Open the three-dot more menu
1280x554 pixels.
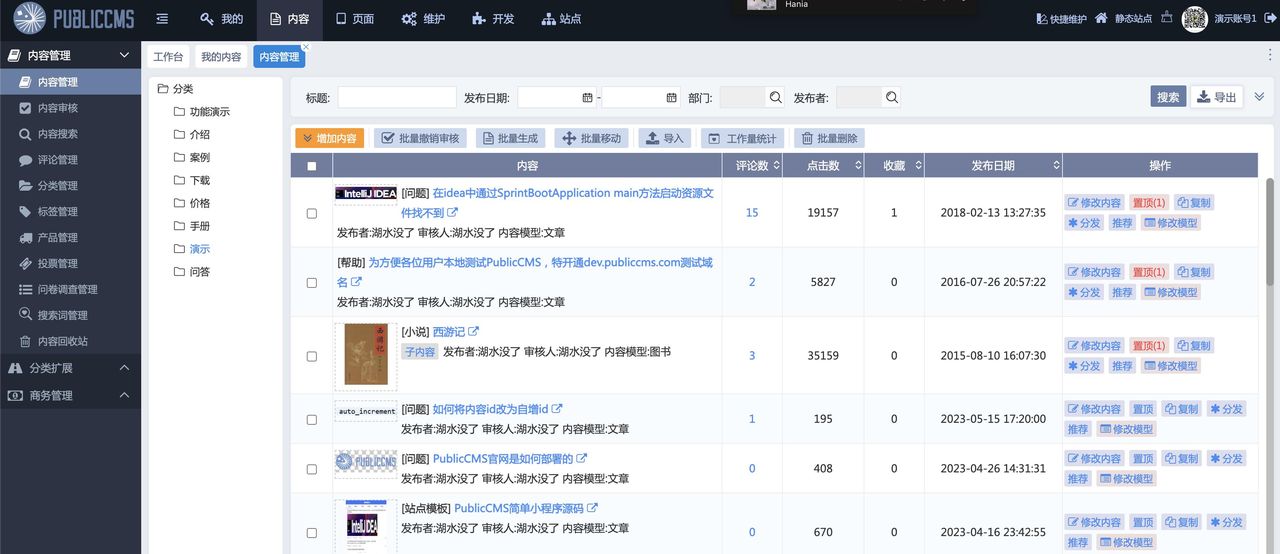[x=1270, y=56]
